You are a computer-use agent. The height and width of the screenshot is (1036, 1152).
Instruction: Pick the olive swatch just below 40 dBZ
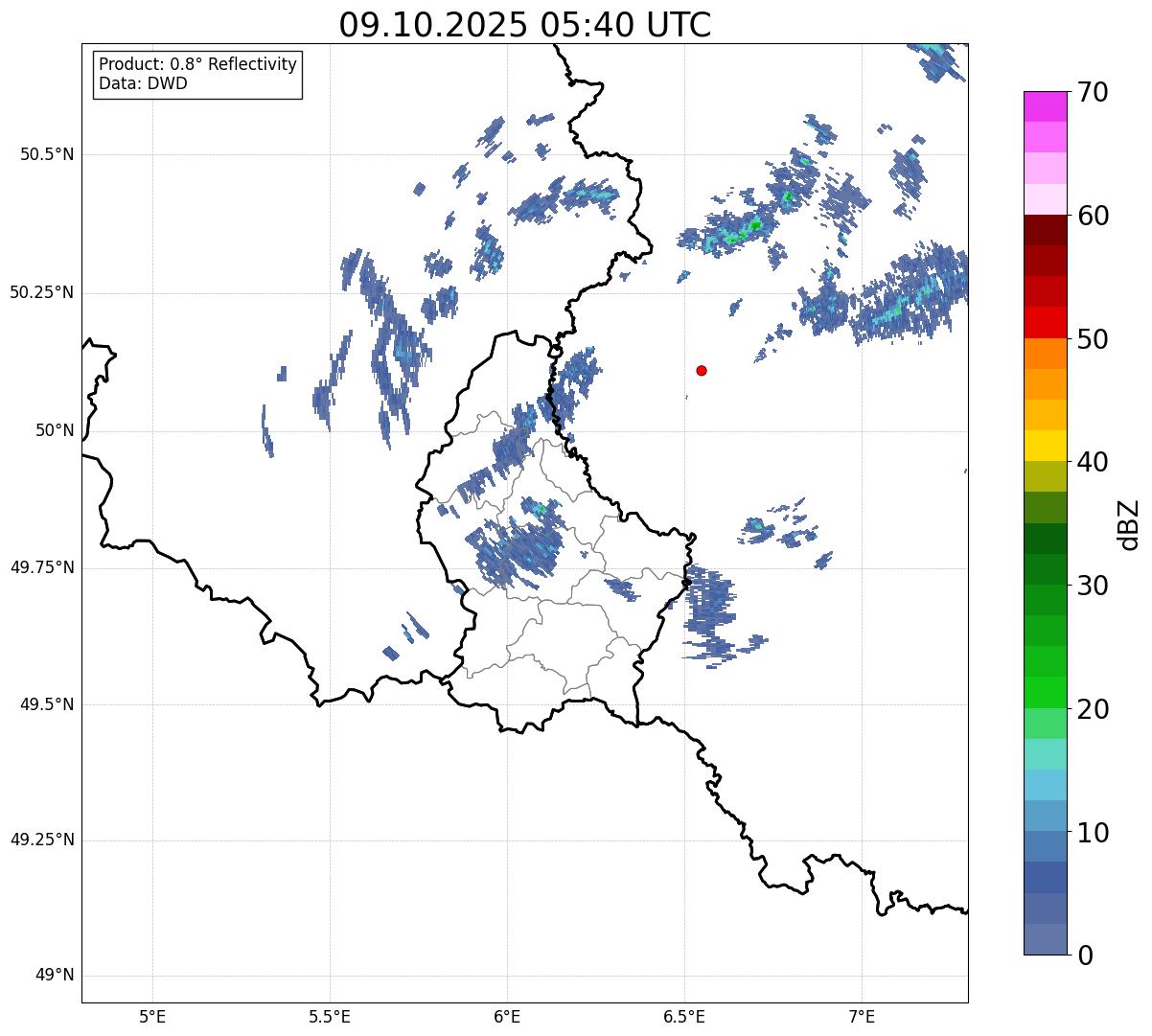pyautogui.click(x=1045, y=476)
